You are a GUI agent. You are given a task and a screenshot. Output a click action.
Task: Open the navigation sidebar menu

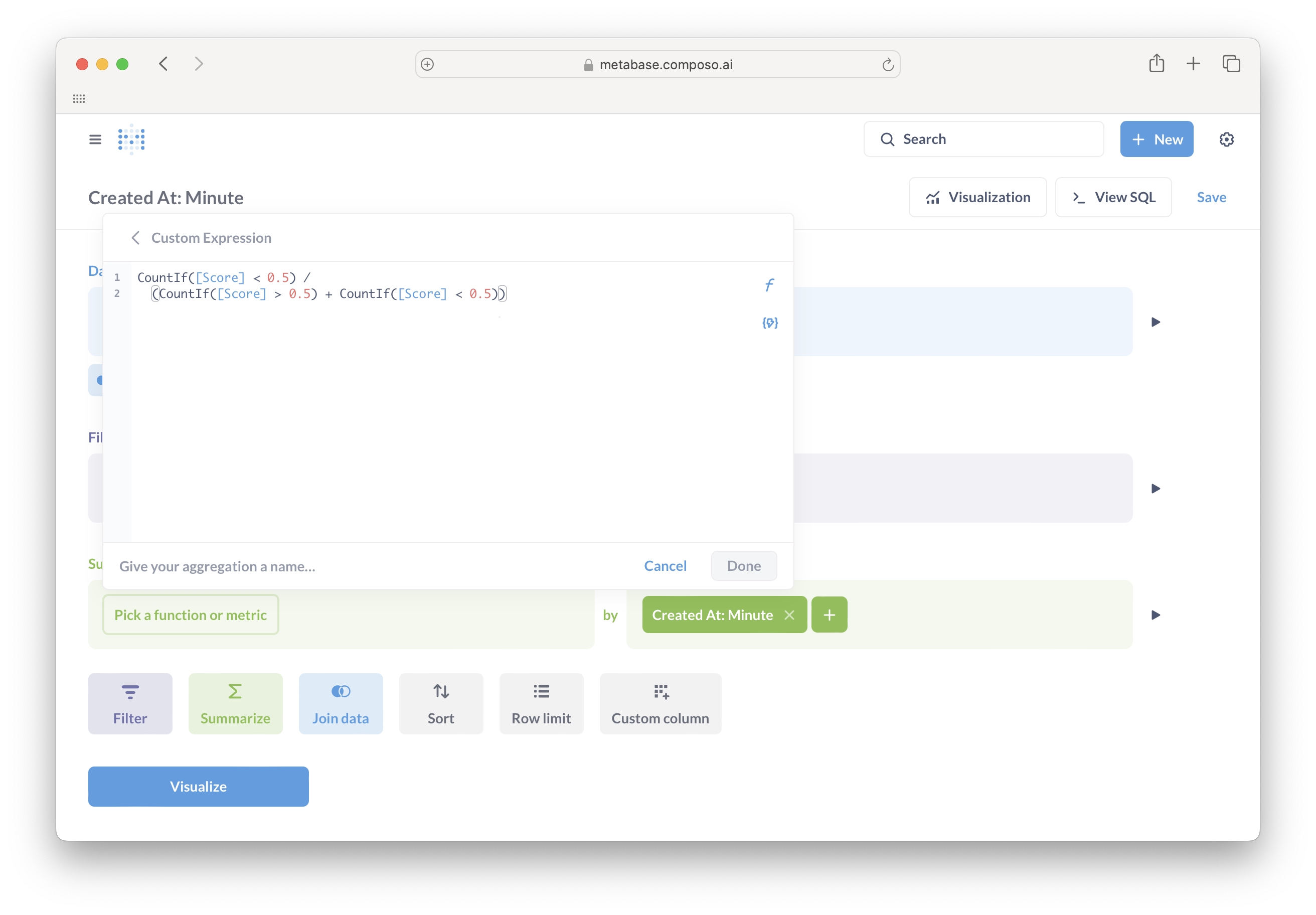95,139
